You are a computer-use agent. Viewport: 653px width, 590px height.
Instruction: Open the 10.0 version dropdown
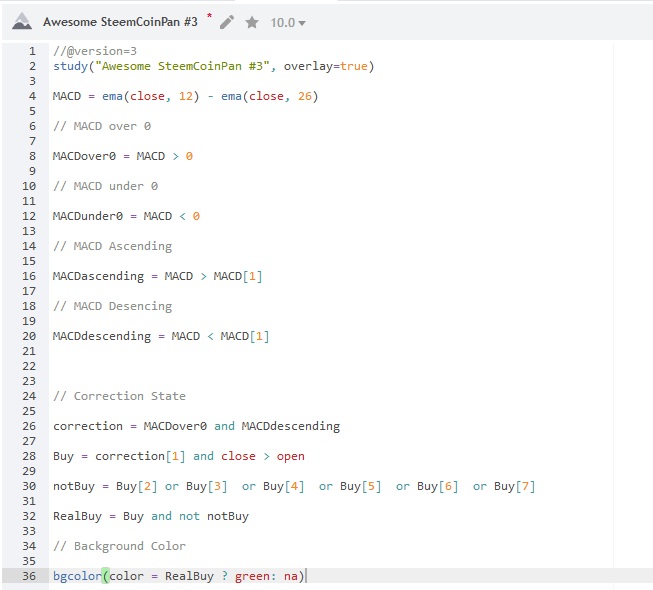pyautogui.click(x=288, y=22)
